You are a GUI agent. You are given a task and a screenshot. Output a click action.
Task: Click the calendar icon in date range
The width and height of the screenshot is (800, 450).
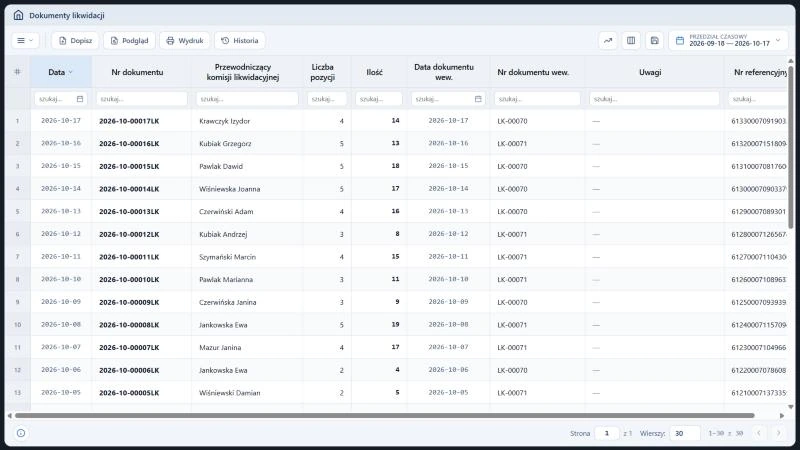(x=680, y=40)
